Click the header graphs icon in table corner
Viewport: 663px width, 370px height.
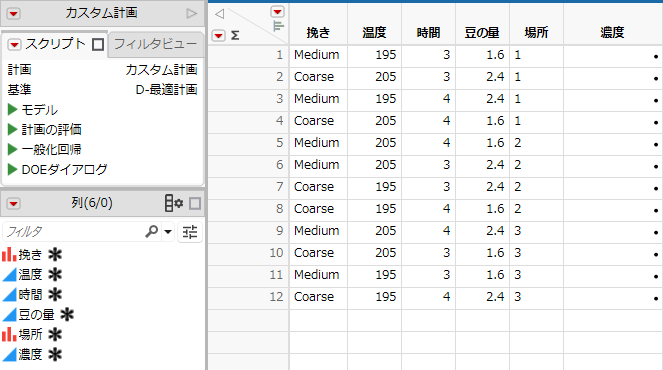coord(278,26)
